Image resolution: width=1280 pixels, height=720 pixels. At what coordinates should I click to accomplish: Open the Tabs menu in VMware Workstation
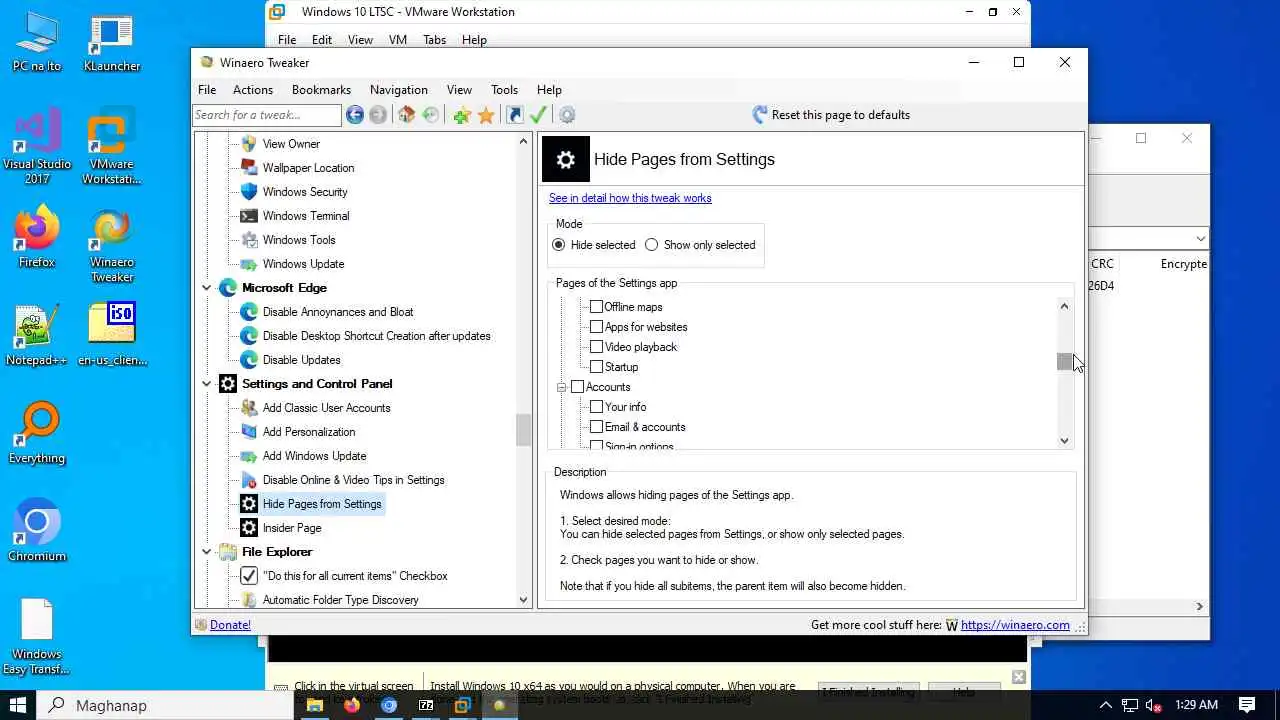(434, 40)
